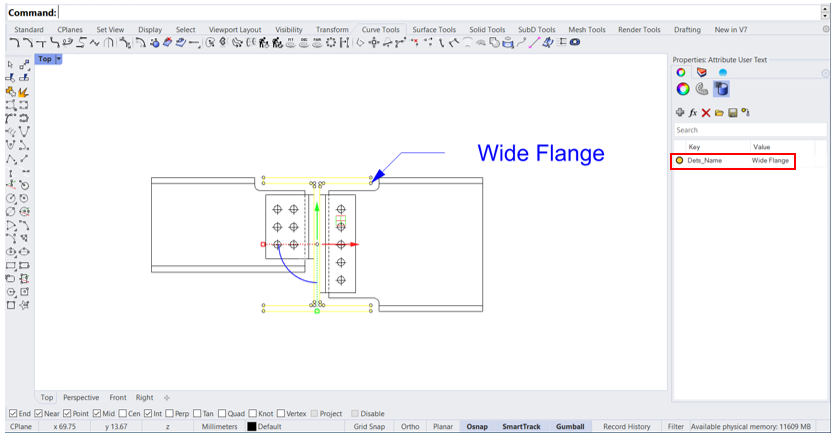Click the Search field in Properties panel
Viewport: 836px width, 439px height.
point(750,130)
